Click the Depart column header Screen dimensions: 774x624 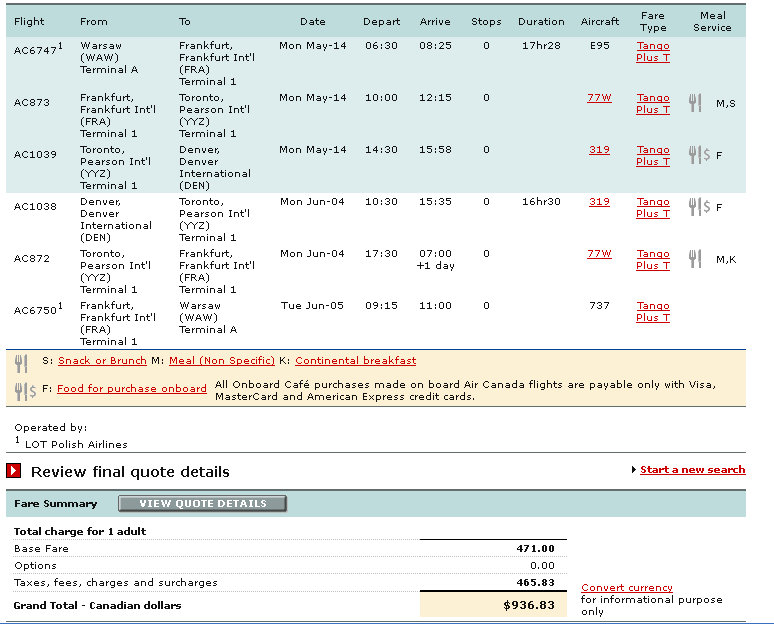382,22
